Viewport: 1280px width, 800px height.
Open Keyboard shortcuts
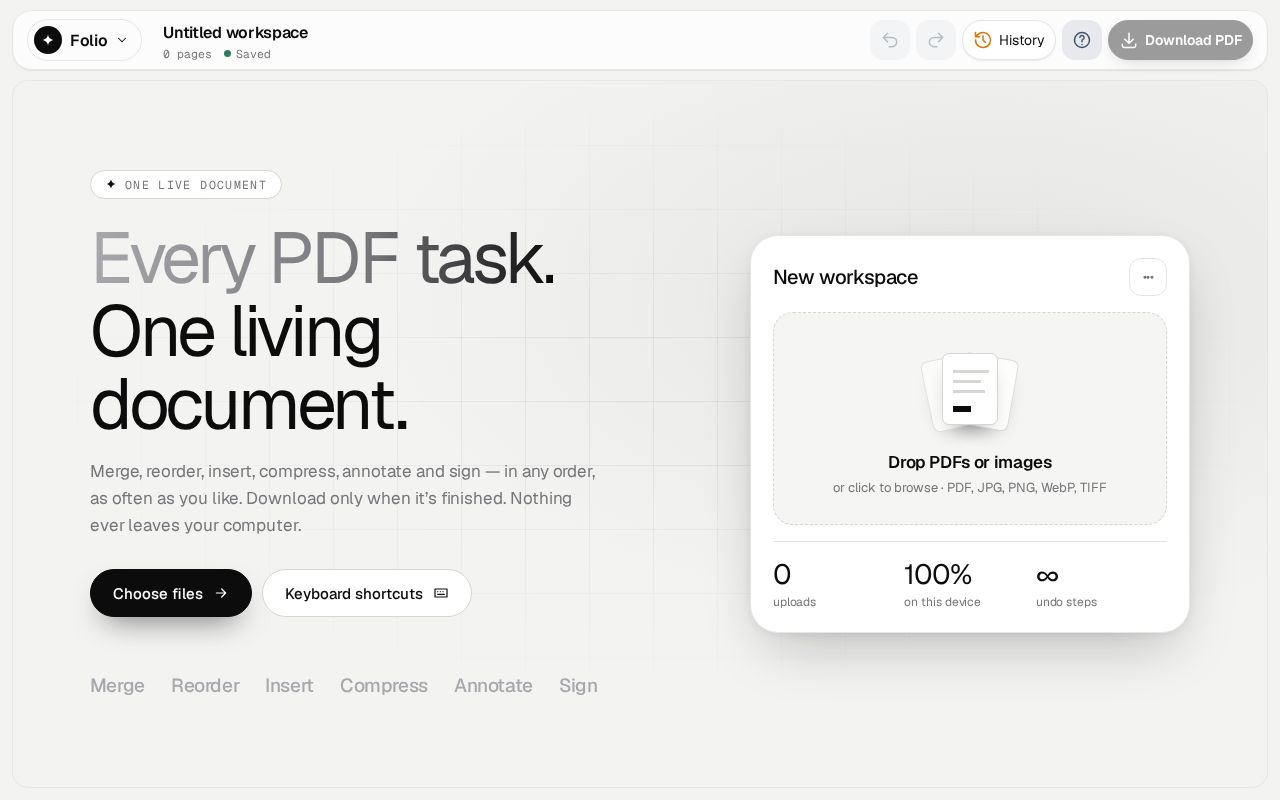(x=367, y=593)
